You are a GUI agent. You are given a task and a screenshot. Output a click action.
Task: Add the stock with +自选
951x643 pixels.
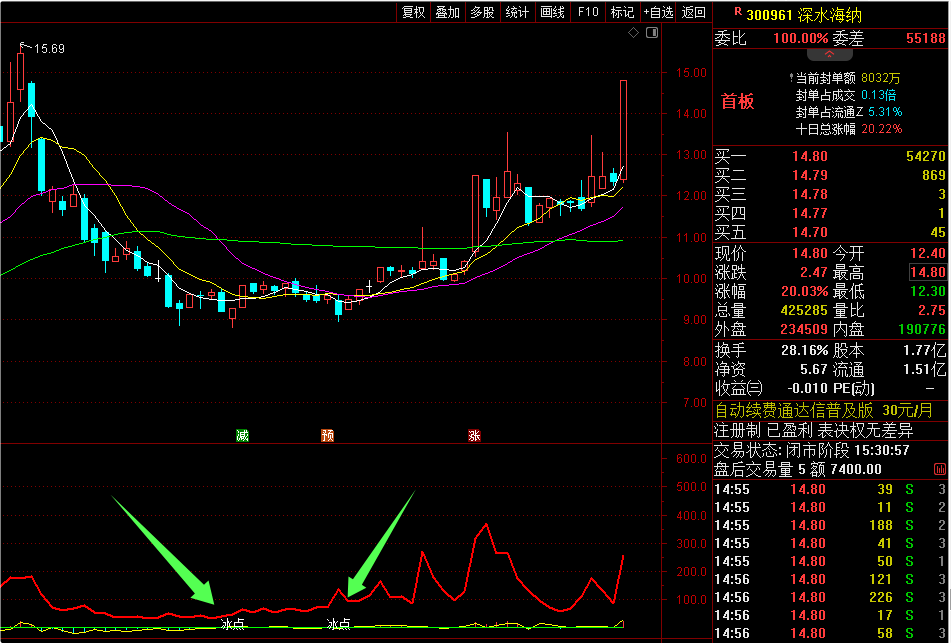[659, 12]
